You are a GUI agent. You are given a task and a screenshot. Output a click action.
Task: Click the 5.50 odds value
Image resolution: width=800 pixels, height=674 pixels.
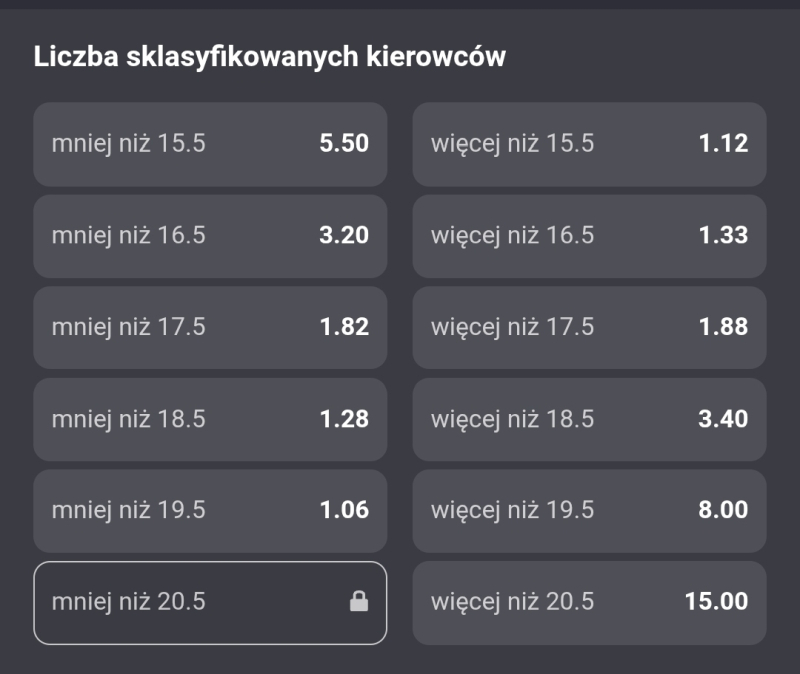pos(344,144)
